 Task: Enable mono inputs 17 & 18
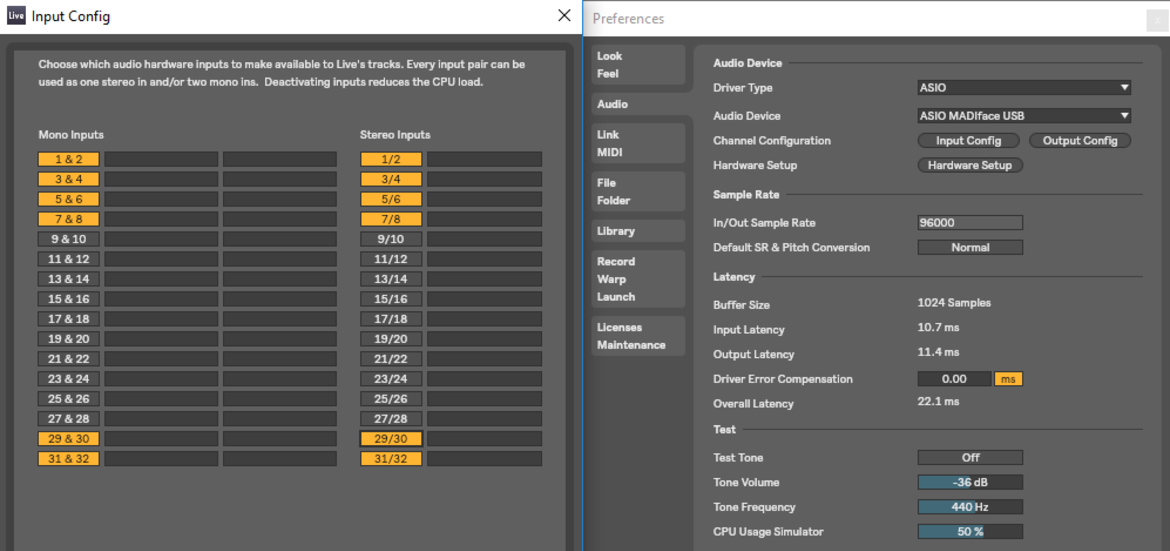[69, 319]
